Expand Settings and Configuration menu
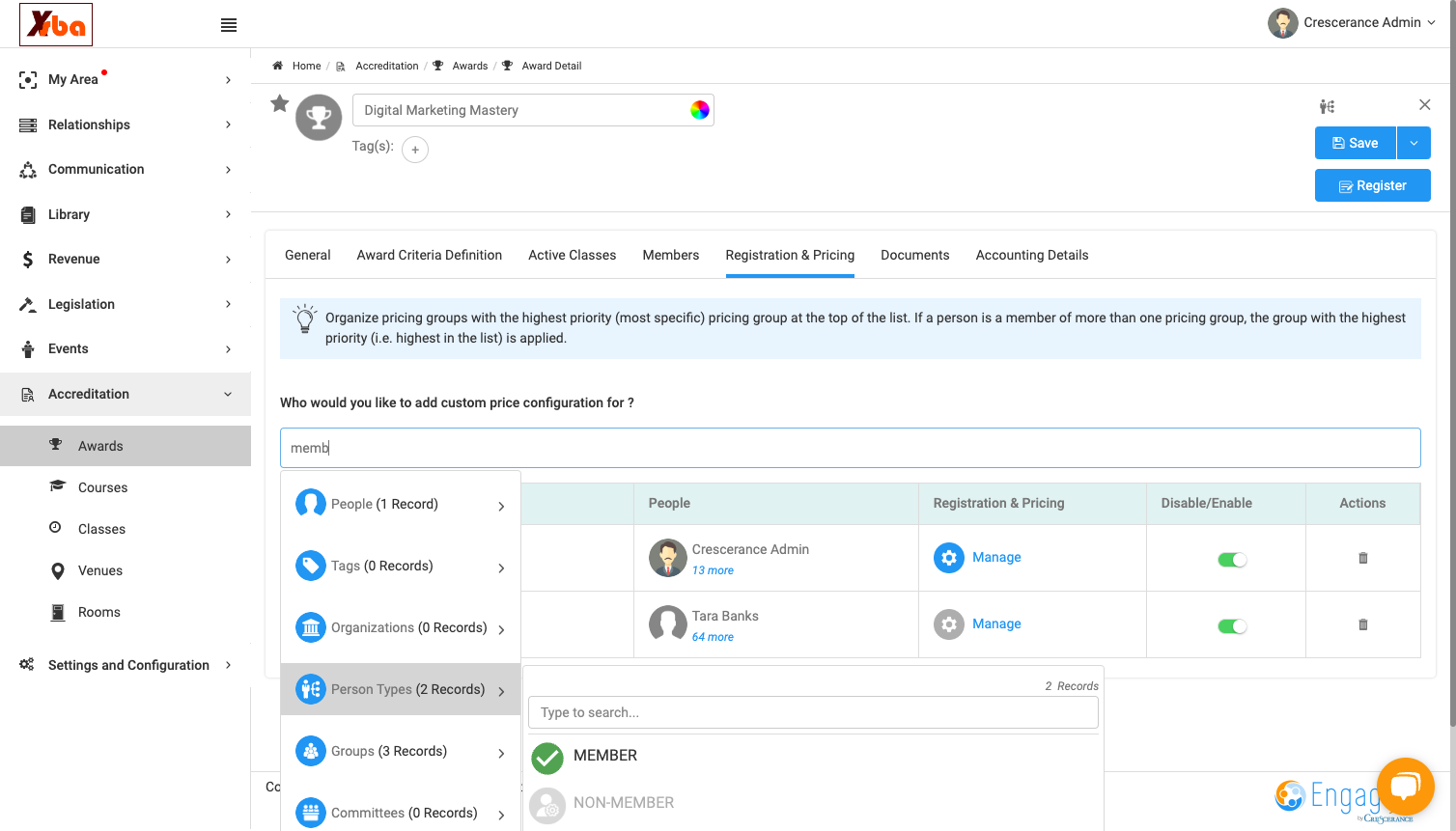The width and height of the screenshot is (1456, 831). click(x=126, y=665)
